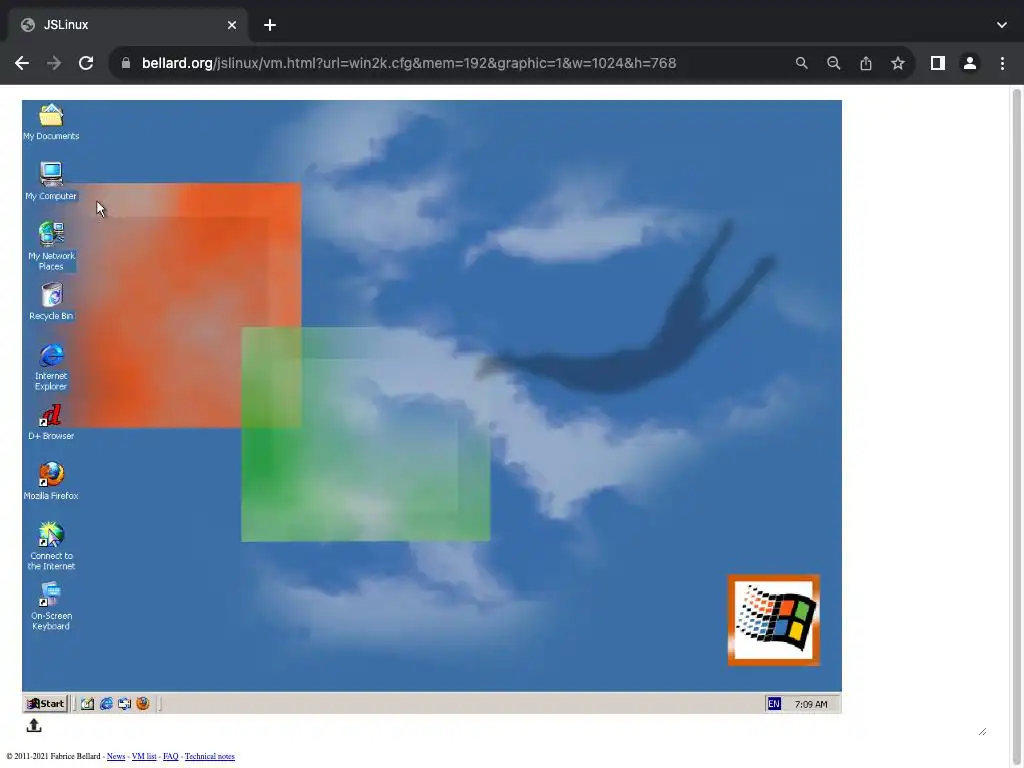
Task: Click the zoom-out magnifier icon
Action: tap(833, 63)
